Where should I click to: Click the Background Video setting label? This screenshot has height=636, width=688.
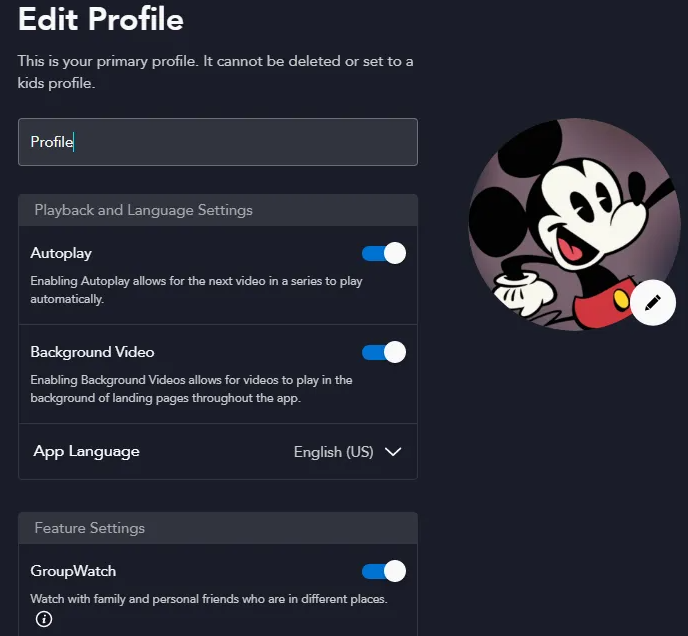[92, 352]
